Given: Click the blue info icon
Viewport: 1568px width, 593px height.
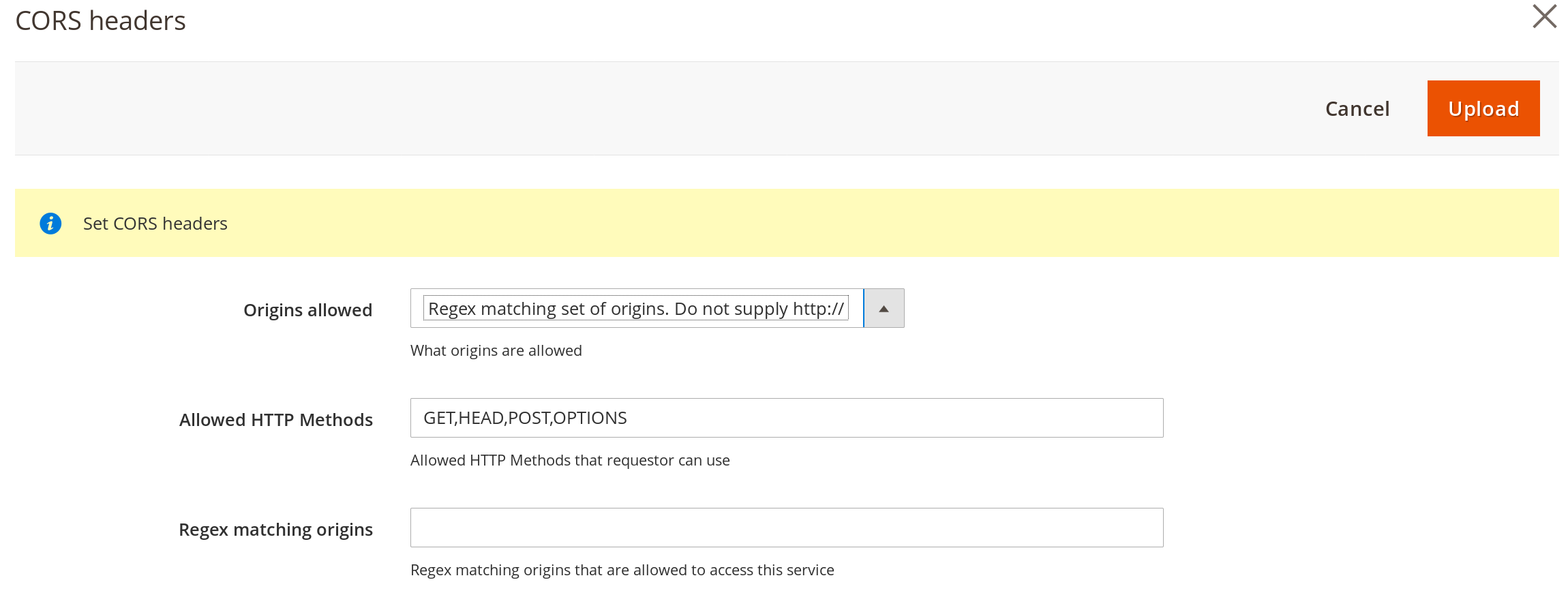Looking at the screenshot, I should pyautogui.click(x=50, y=224).
